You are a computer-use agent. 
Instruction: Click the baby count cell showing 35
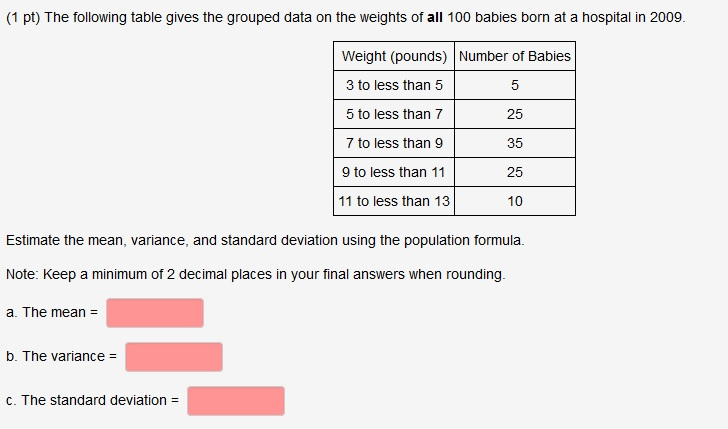pyautogui.click(x=515, y=143)
